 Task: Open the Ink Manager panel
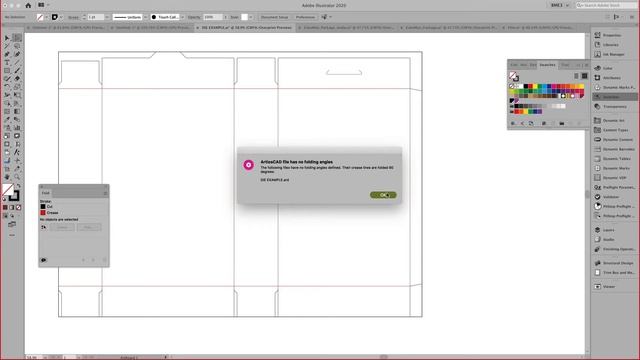coord(612,54)
